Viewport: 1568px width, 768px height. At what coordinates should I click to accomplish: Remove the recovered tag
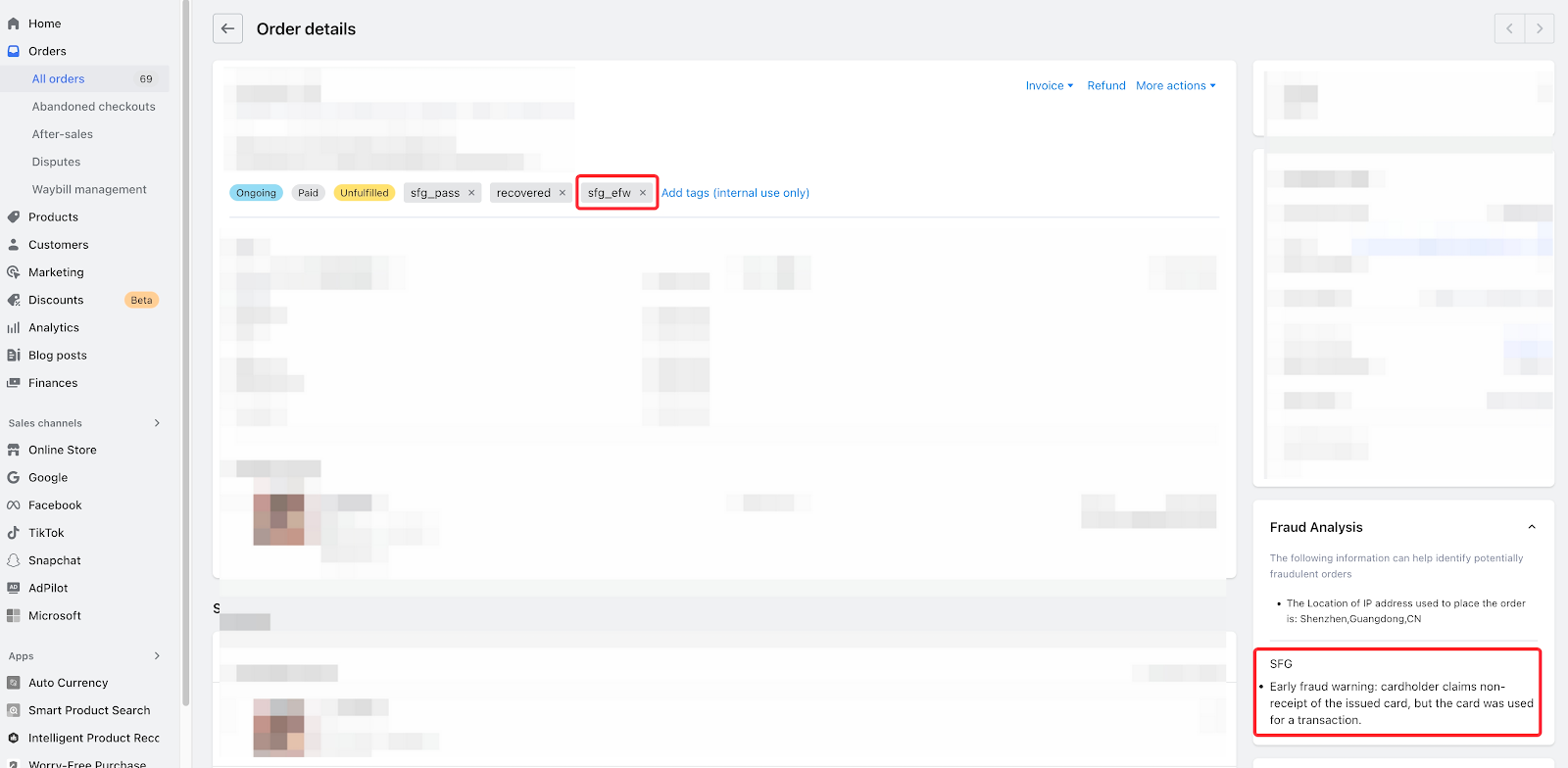563,193
